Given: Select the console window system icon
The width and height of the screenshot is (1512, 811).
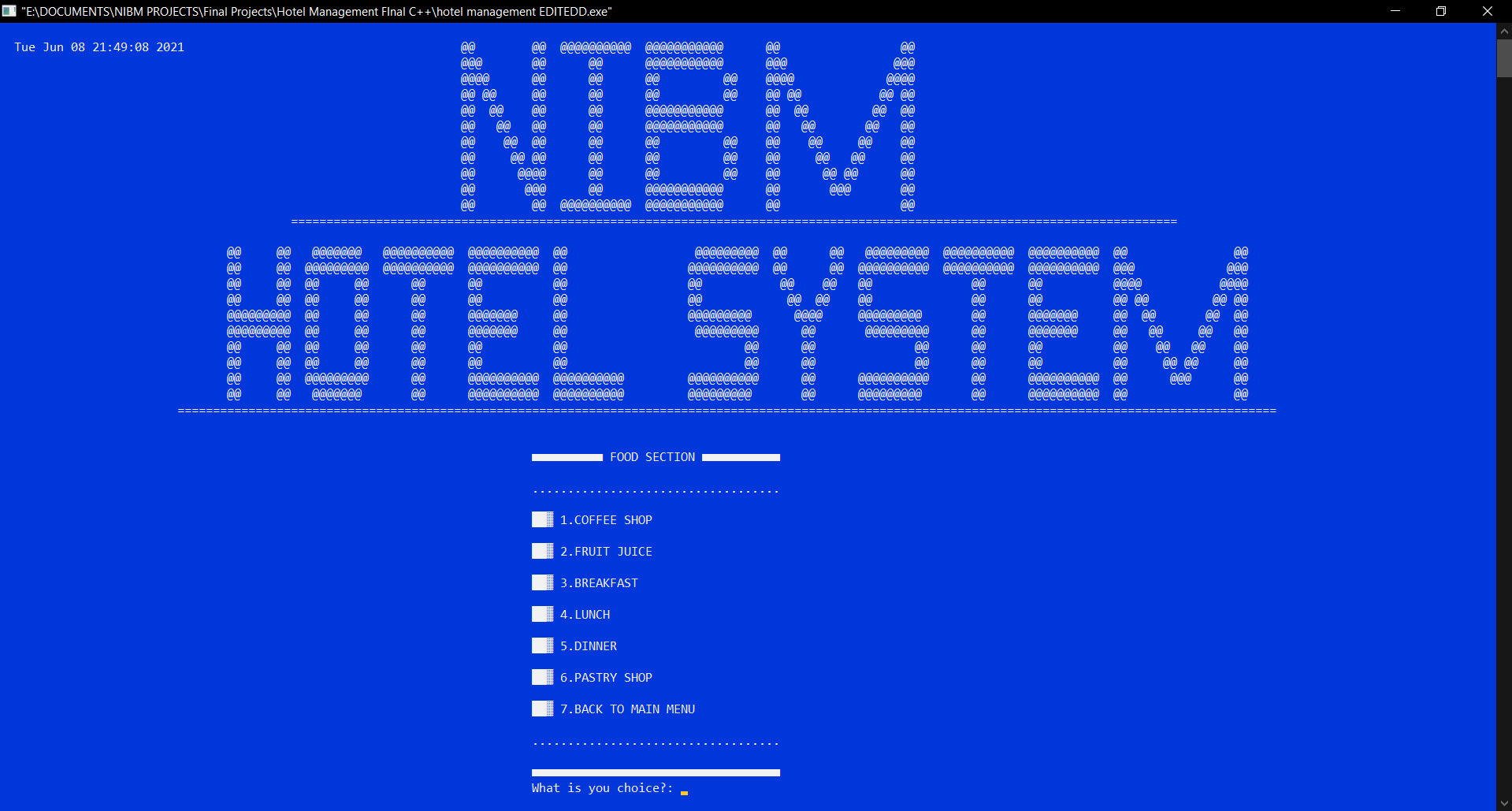Looking at the screenshot, I should pyautogui.click(x=9, y=11).
